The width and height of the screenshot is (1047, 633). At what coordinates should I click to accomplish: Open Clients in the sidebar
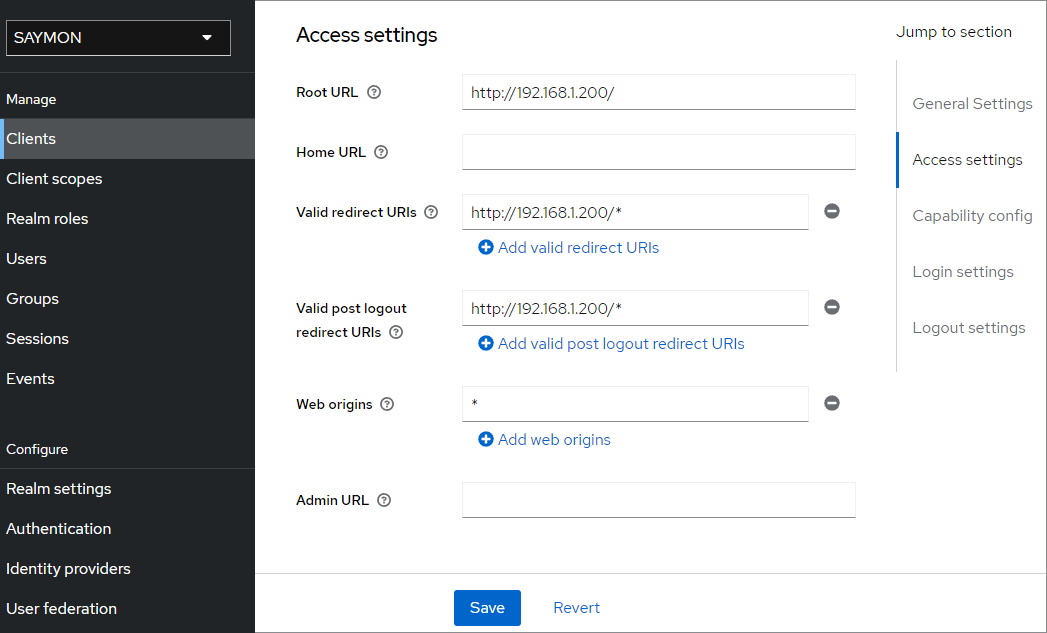[128, 139]
